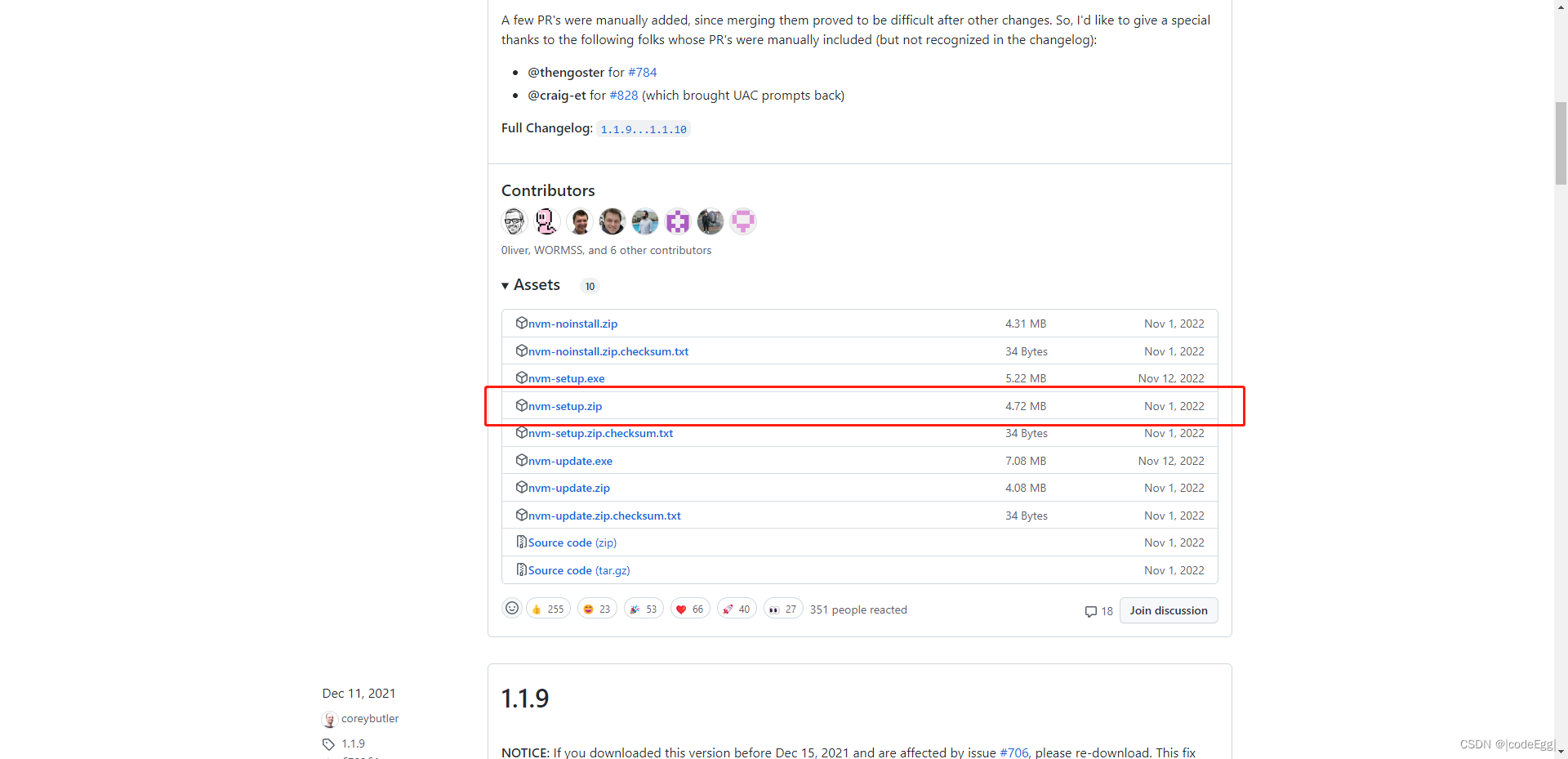Click the scrollbar down arrow
The width and height of the screenshot is (1568, 759).
coord(1561,752)
